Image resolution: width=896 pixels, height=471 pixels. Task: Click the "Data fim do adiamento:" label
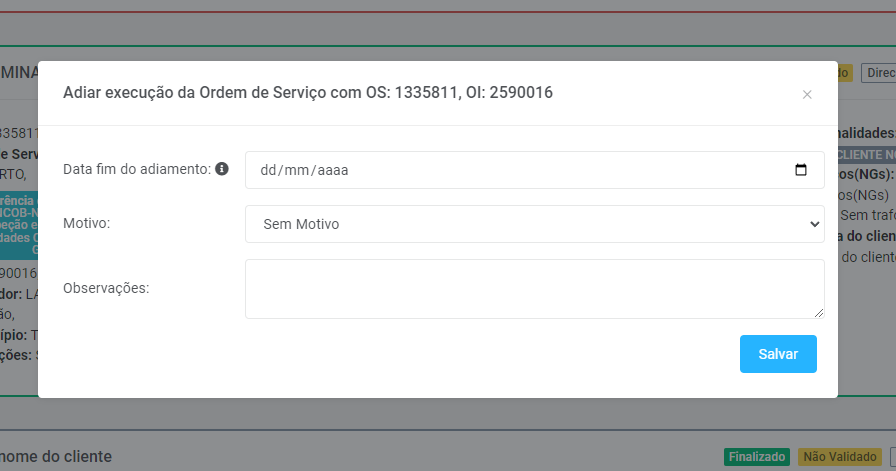pos(137,169)
